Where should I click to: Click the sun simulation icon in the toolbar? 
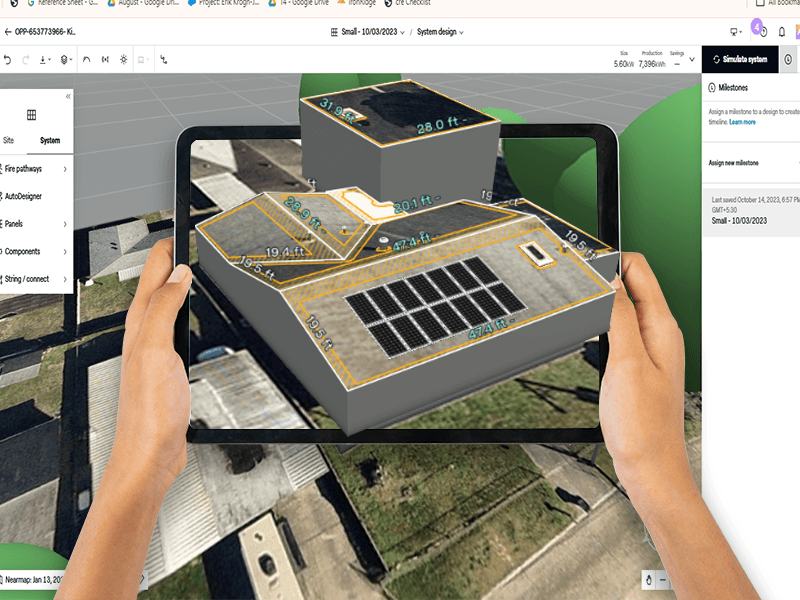click(x=124, y=60)
